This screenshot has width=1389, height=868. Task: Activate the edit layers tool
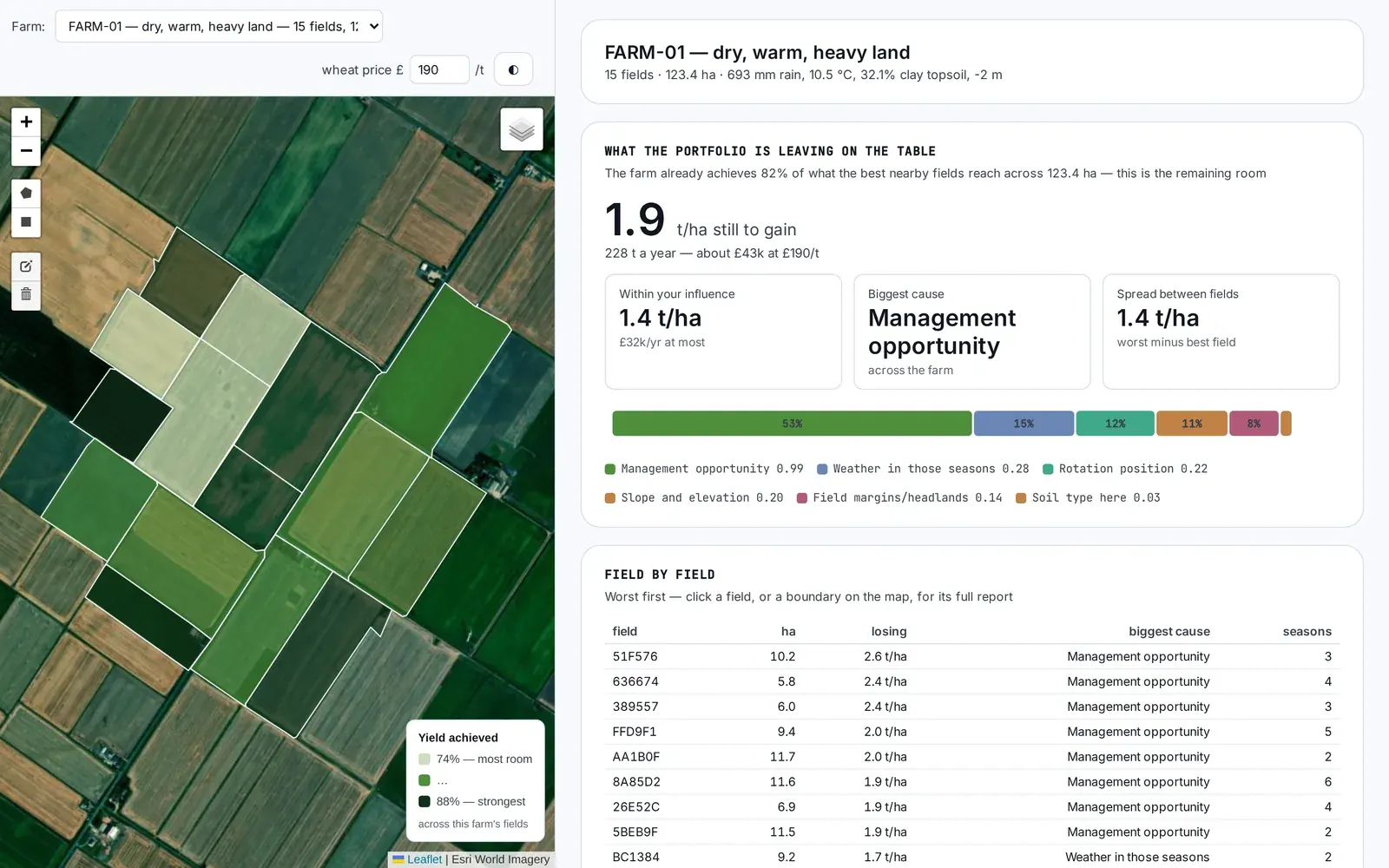[x=26, y=266]
